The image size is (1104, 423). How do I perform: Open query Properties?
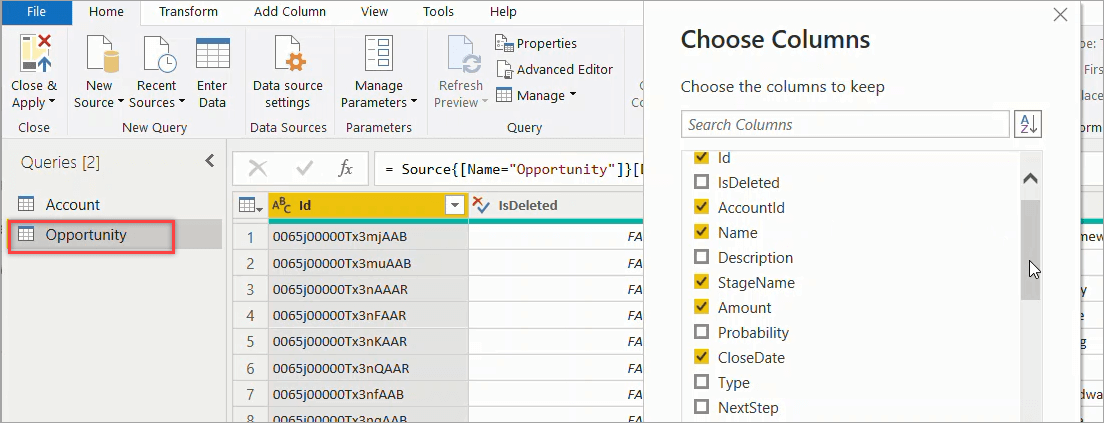pos(536,44)
